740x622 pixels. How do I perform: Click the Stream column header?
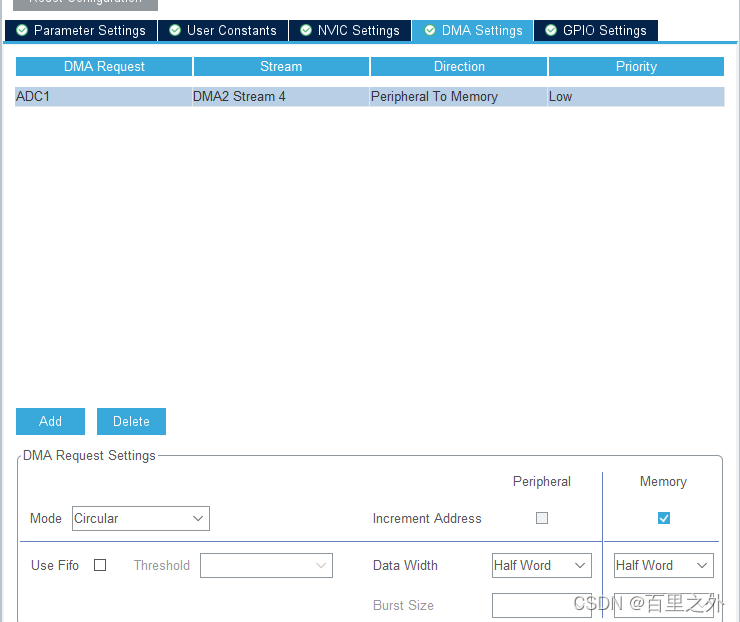point(281,67)
